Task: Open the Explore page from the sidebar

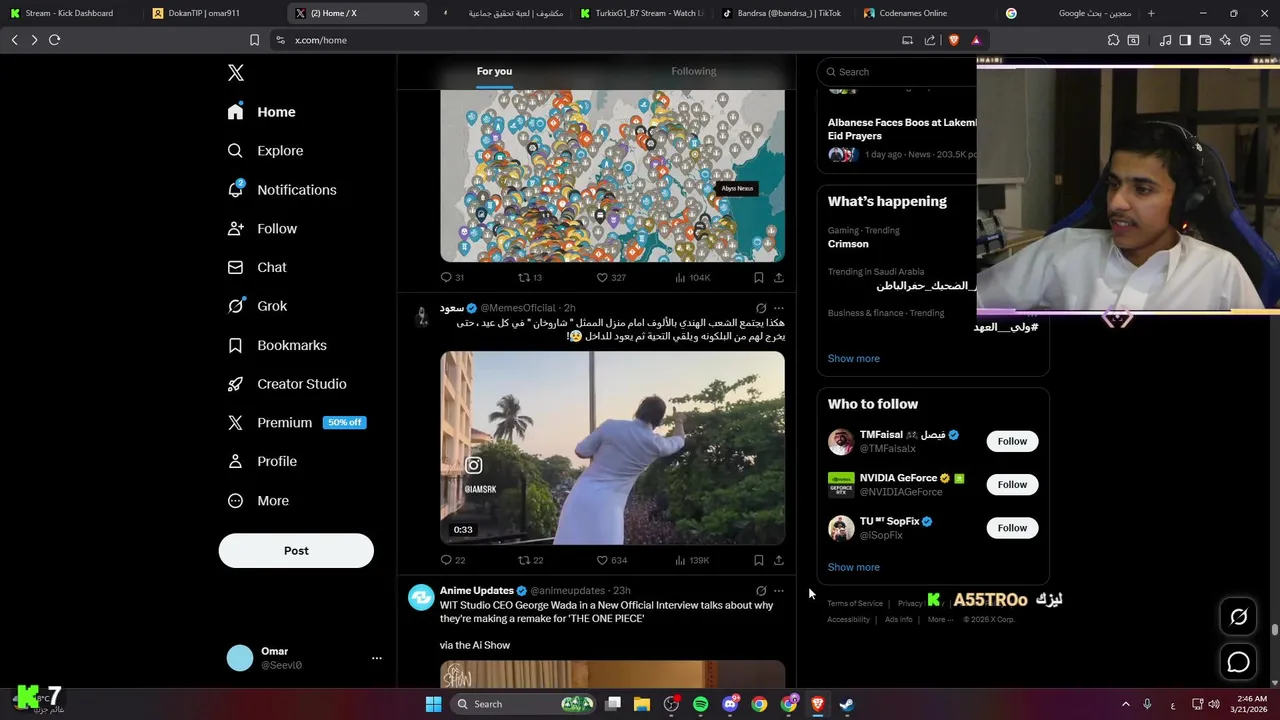Action: tap(266, 151)
